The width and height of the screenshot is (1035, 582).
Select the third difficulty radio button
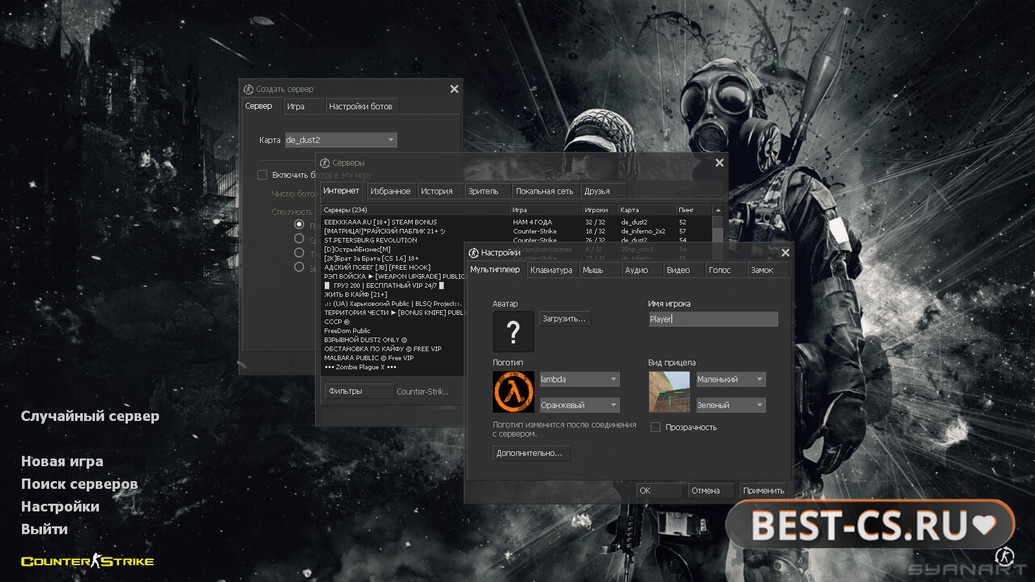[x=299, y=253]
